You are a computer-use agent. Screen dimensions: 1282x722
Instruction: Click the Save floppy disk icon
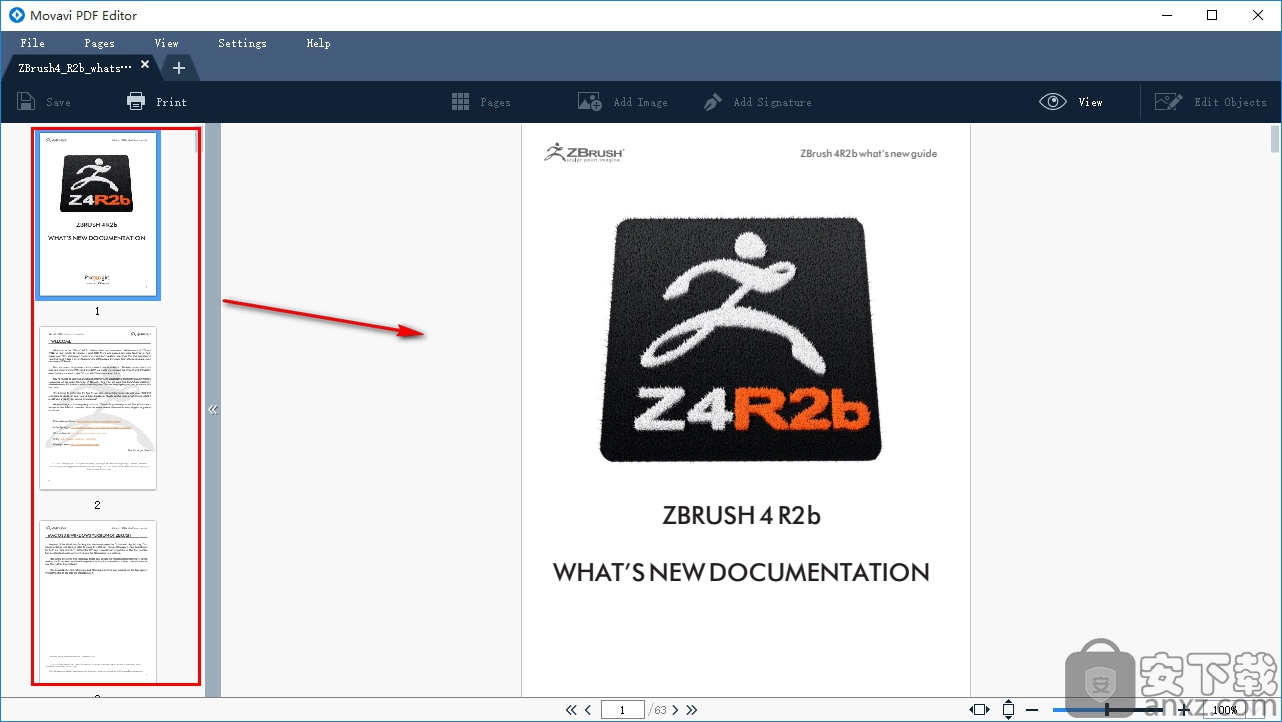click(26, 101)
